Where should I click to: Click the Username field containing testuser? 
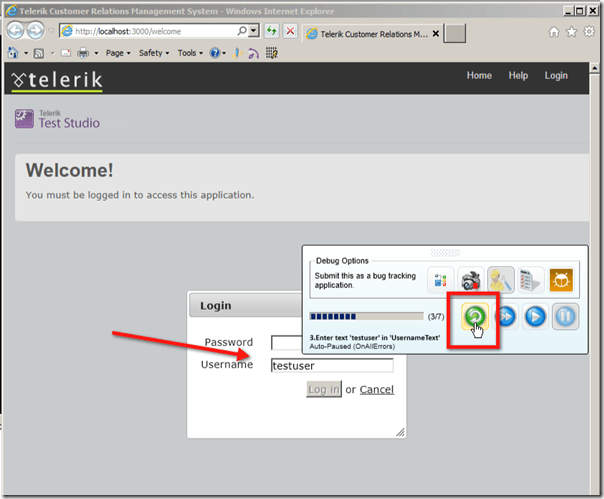332,365
